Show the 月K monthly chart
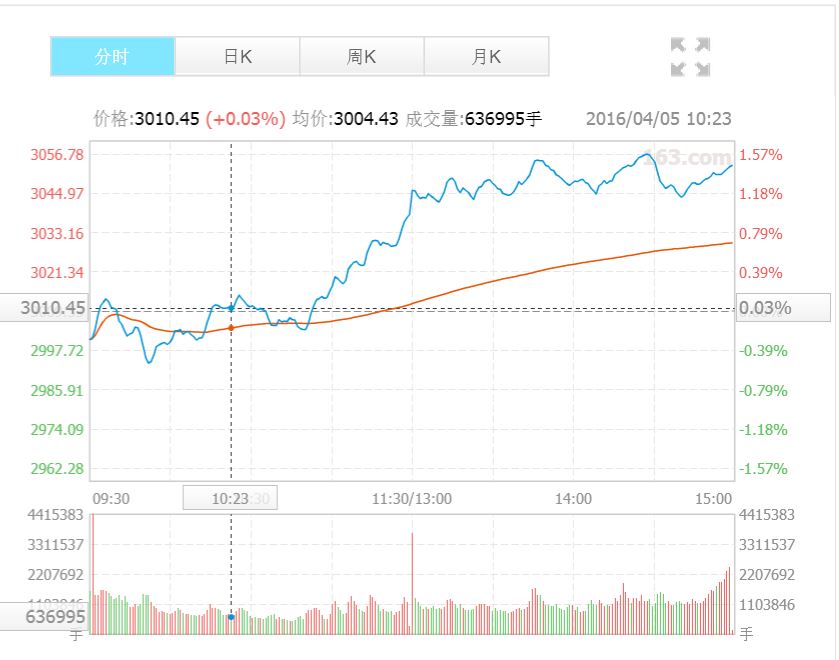The width and height of the screenshot is (839, 660). pos(486,57)
